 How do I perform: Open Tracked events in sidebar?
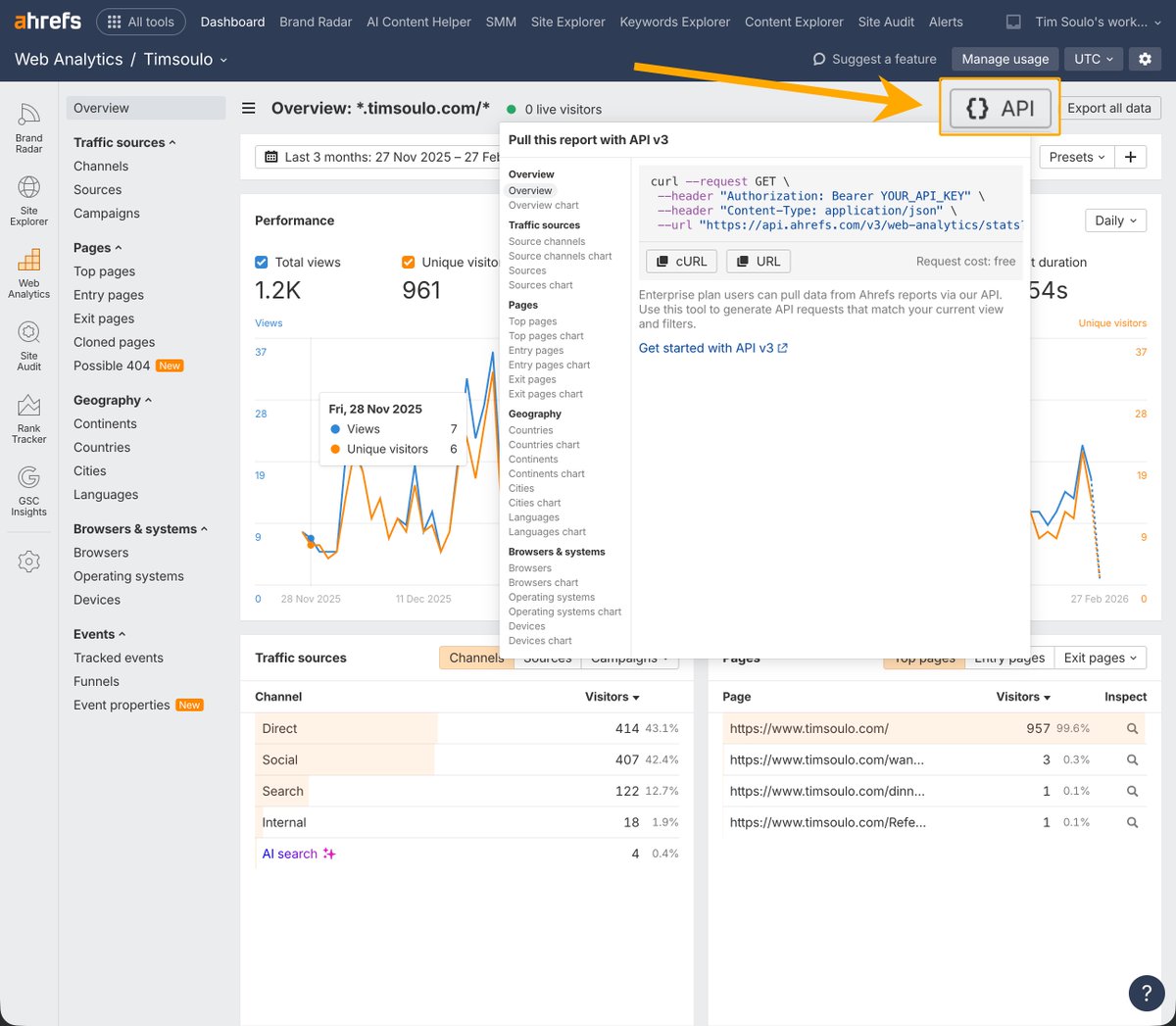coord(119,658)
